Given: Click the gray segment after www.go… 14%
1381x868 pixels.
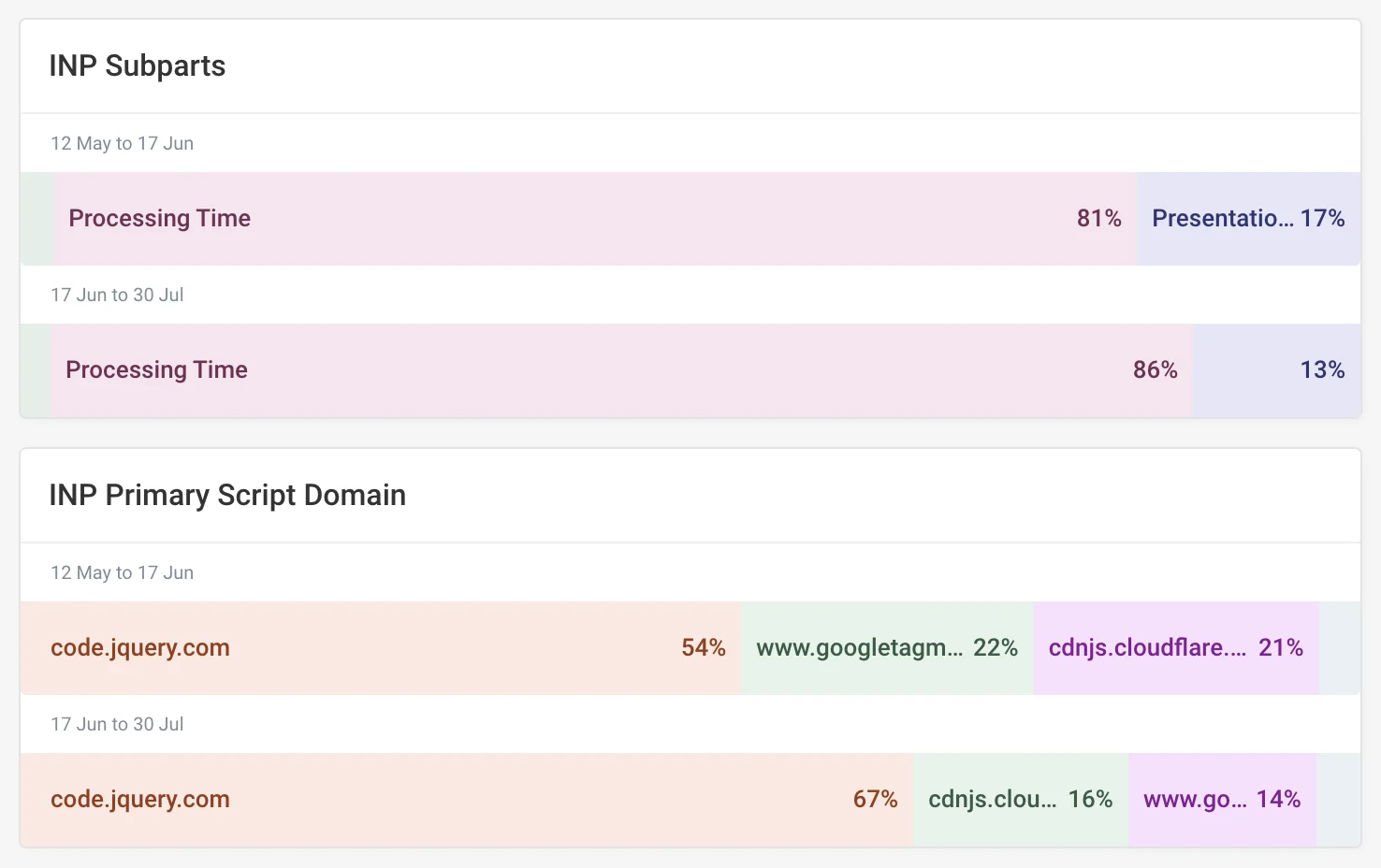Looking at the screenshot, I should [x=1338, y=800].
